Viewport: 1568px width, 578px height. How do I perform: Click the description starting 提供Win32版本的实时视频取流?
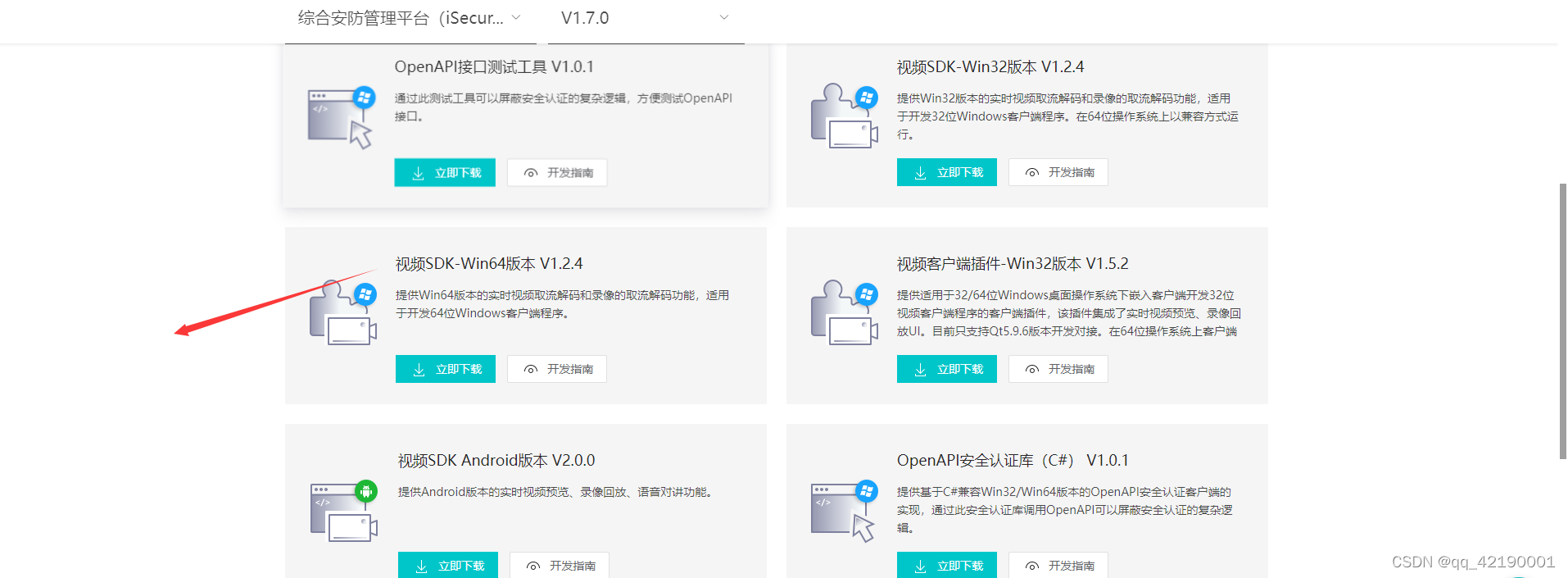click(1067, 116)
